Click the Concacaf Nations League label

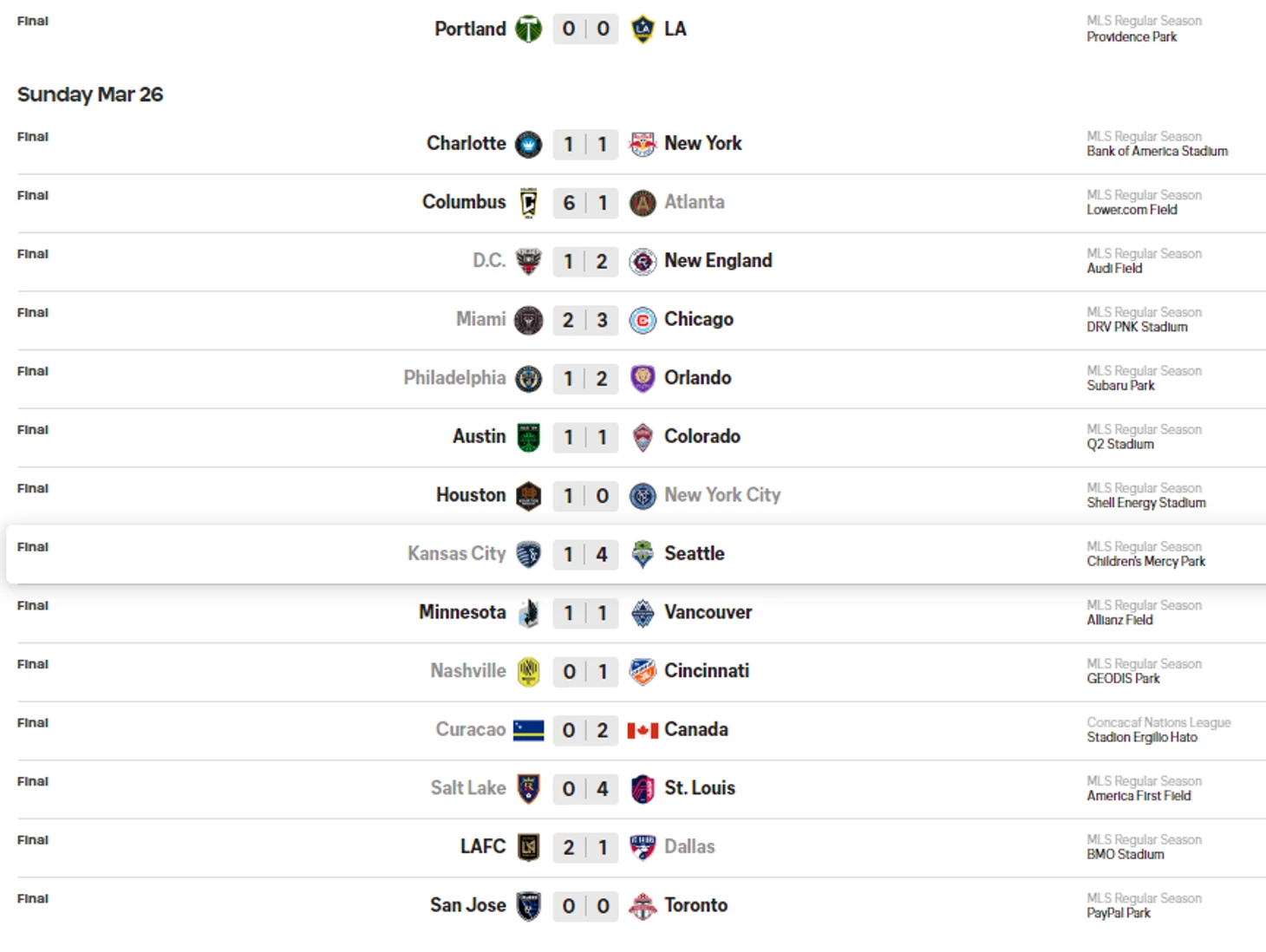(x=1158, y=722)
